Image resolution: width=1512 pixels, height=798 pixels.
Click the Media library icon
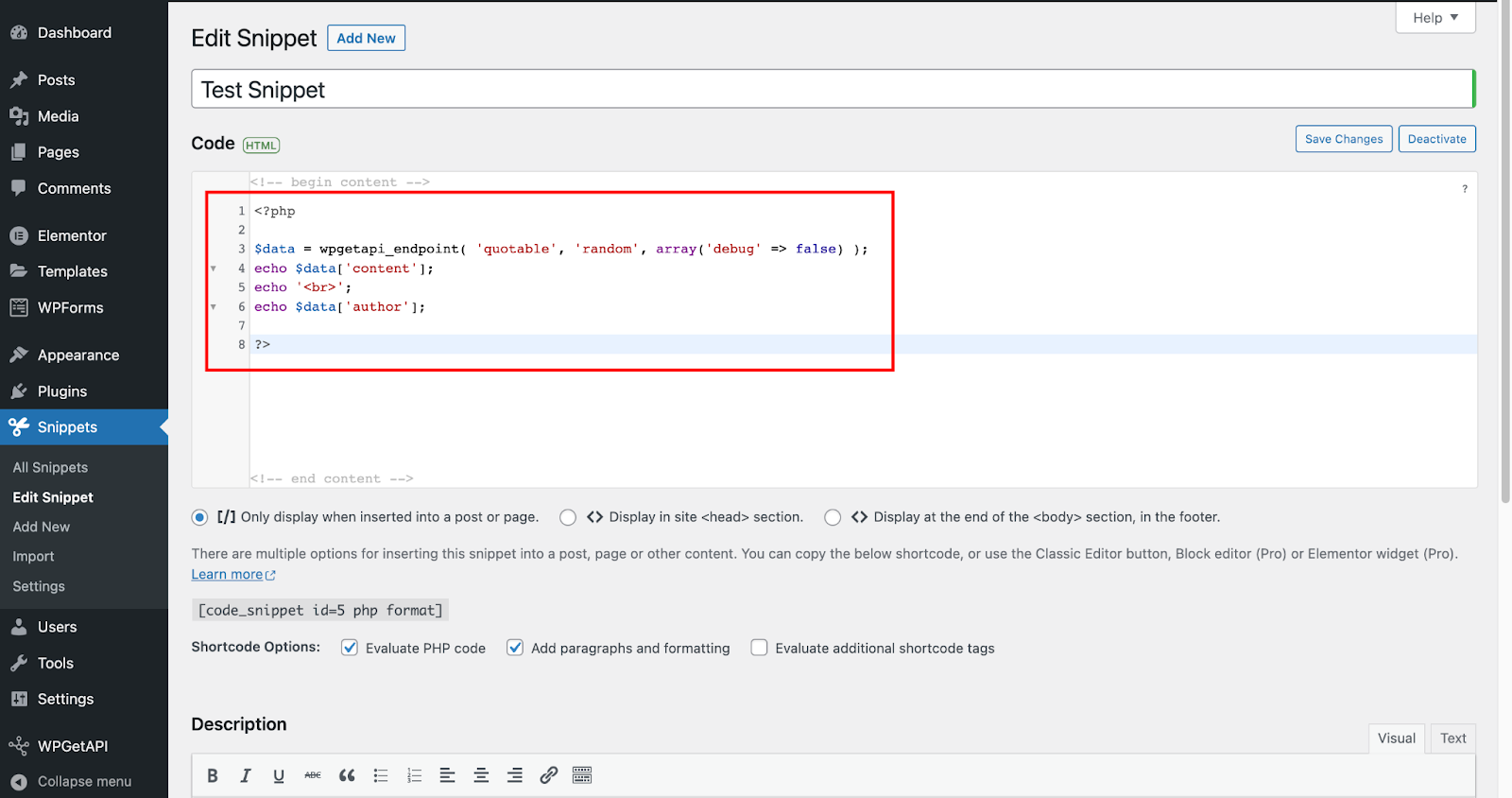(19, 116)
